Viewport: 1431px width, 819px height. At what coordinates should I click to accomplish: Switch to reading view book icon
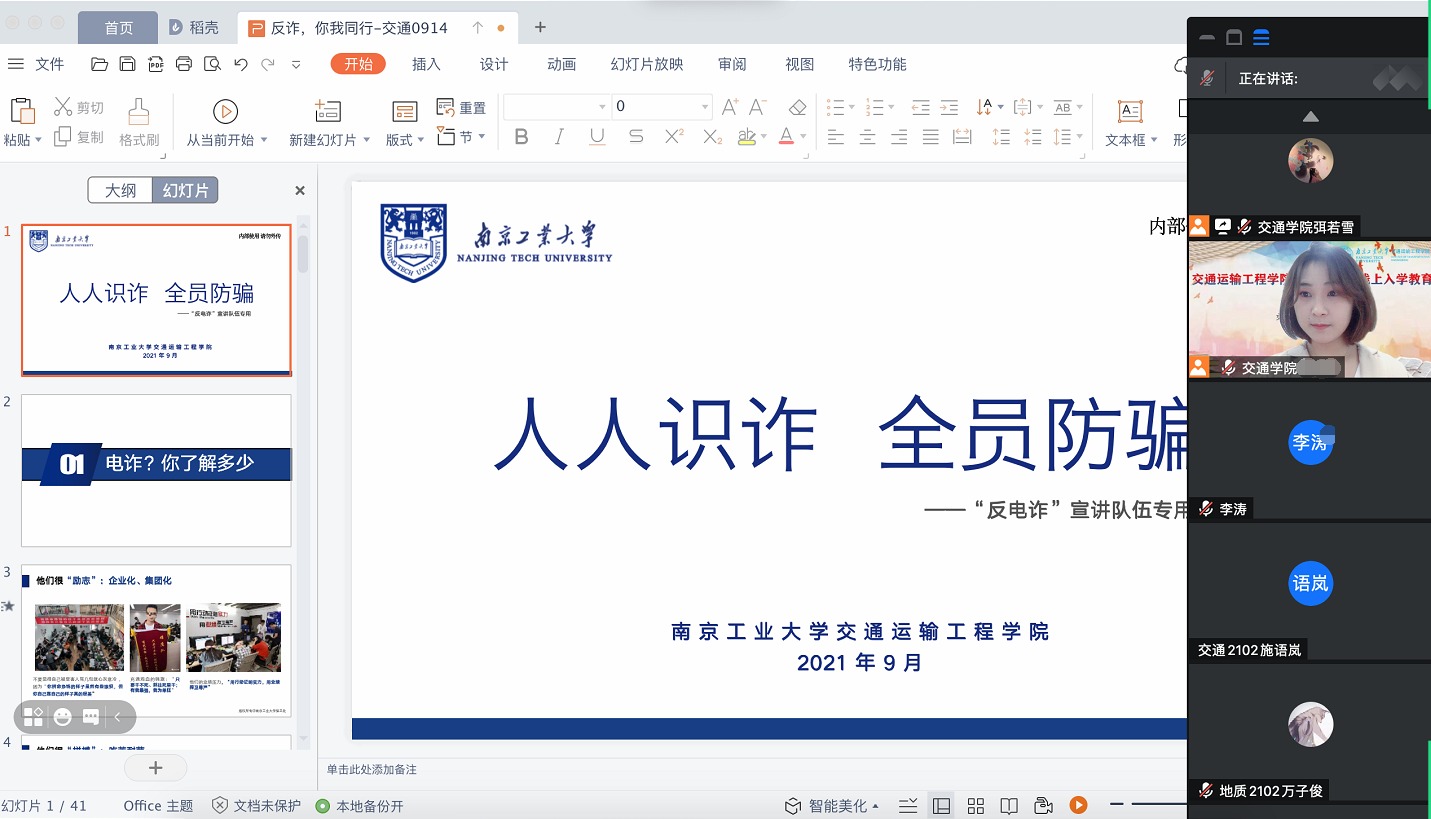pos(1010,806)
